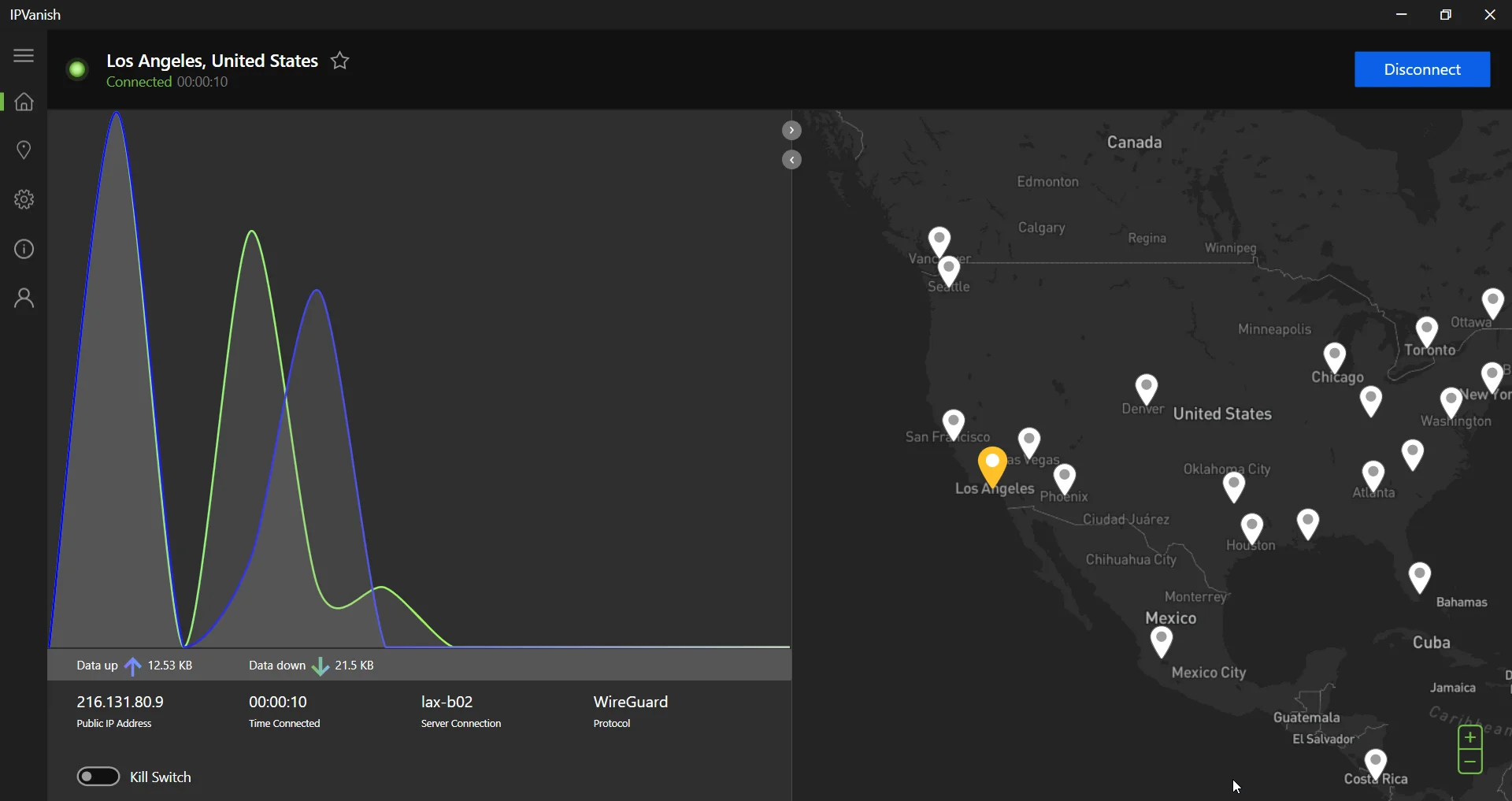
Task: Click the 12.53 KB data up value
Action: click(170, 666)
